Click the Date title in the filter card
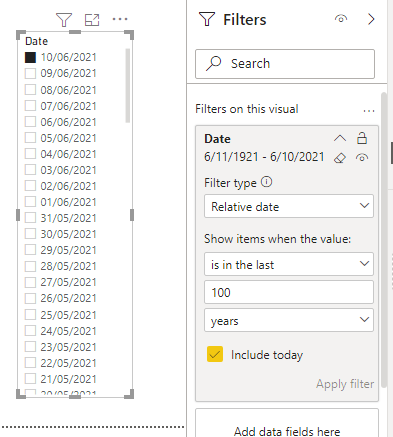This screenshot has height=437, width=393. [x=217, y=139]
